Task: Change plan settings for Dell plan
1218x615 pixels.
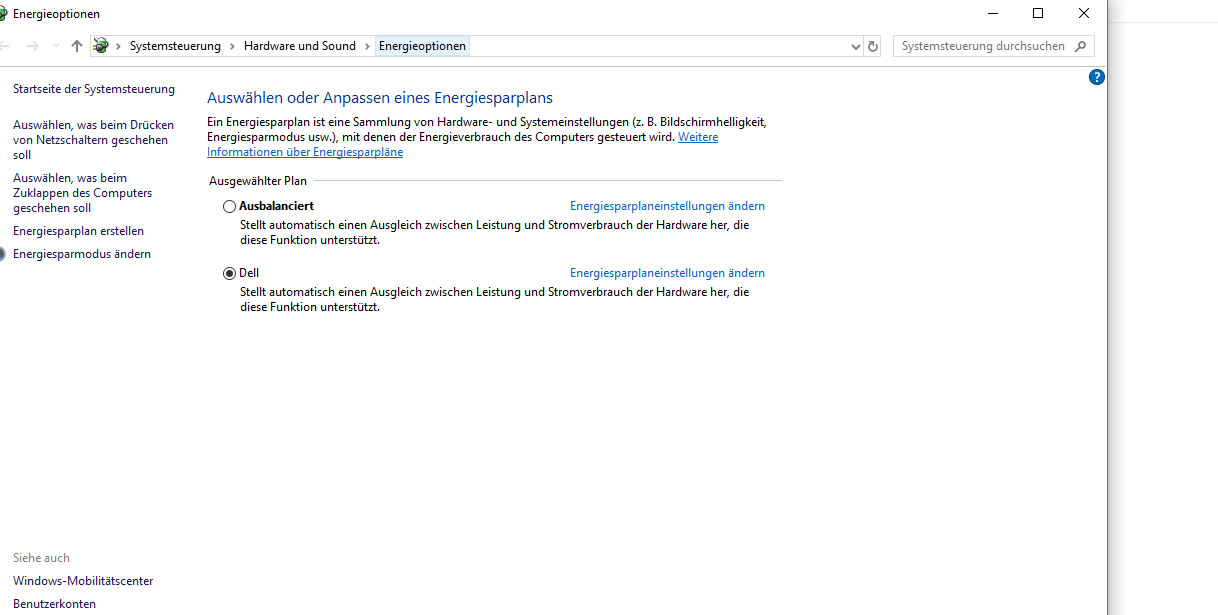Action: tap(667, 273)
